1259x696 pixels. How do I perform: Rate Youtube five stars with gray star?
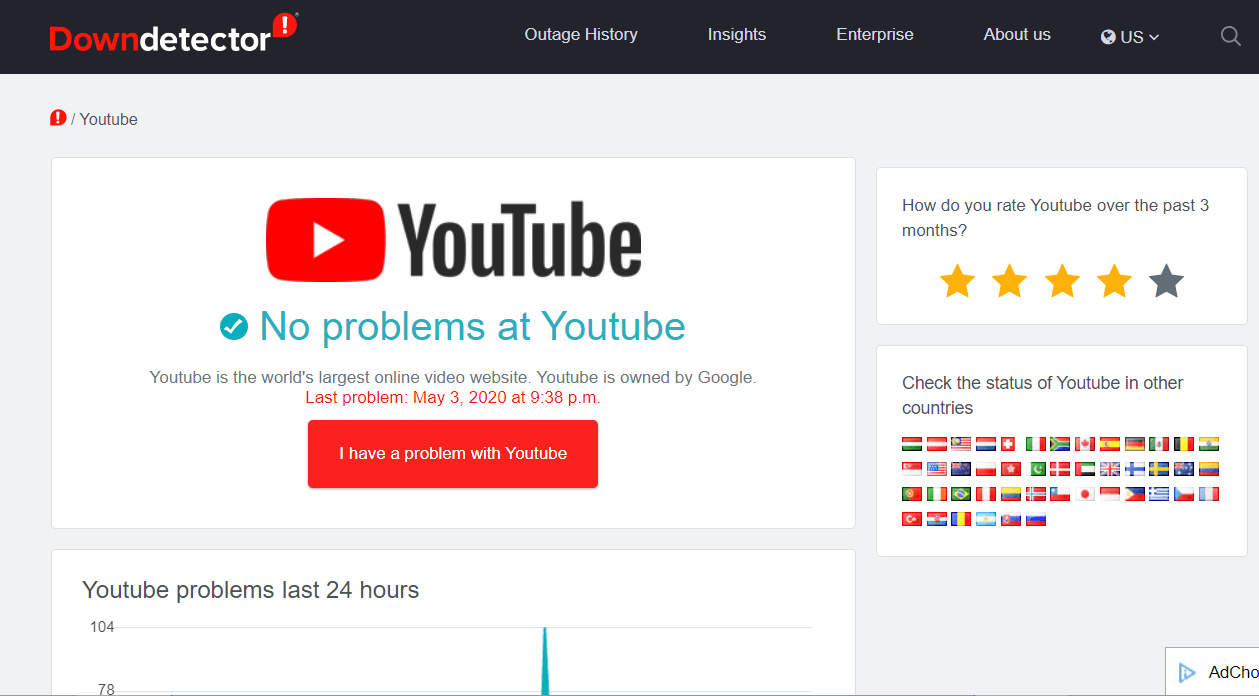pos(1166,281)
